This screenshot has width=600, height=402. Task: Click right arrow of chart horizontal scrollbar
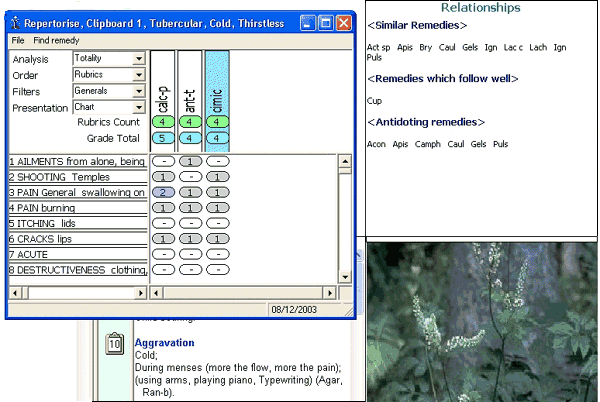pyautogui.click(x=329, y=293)
